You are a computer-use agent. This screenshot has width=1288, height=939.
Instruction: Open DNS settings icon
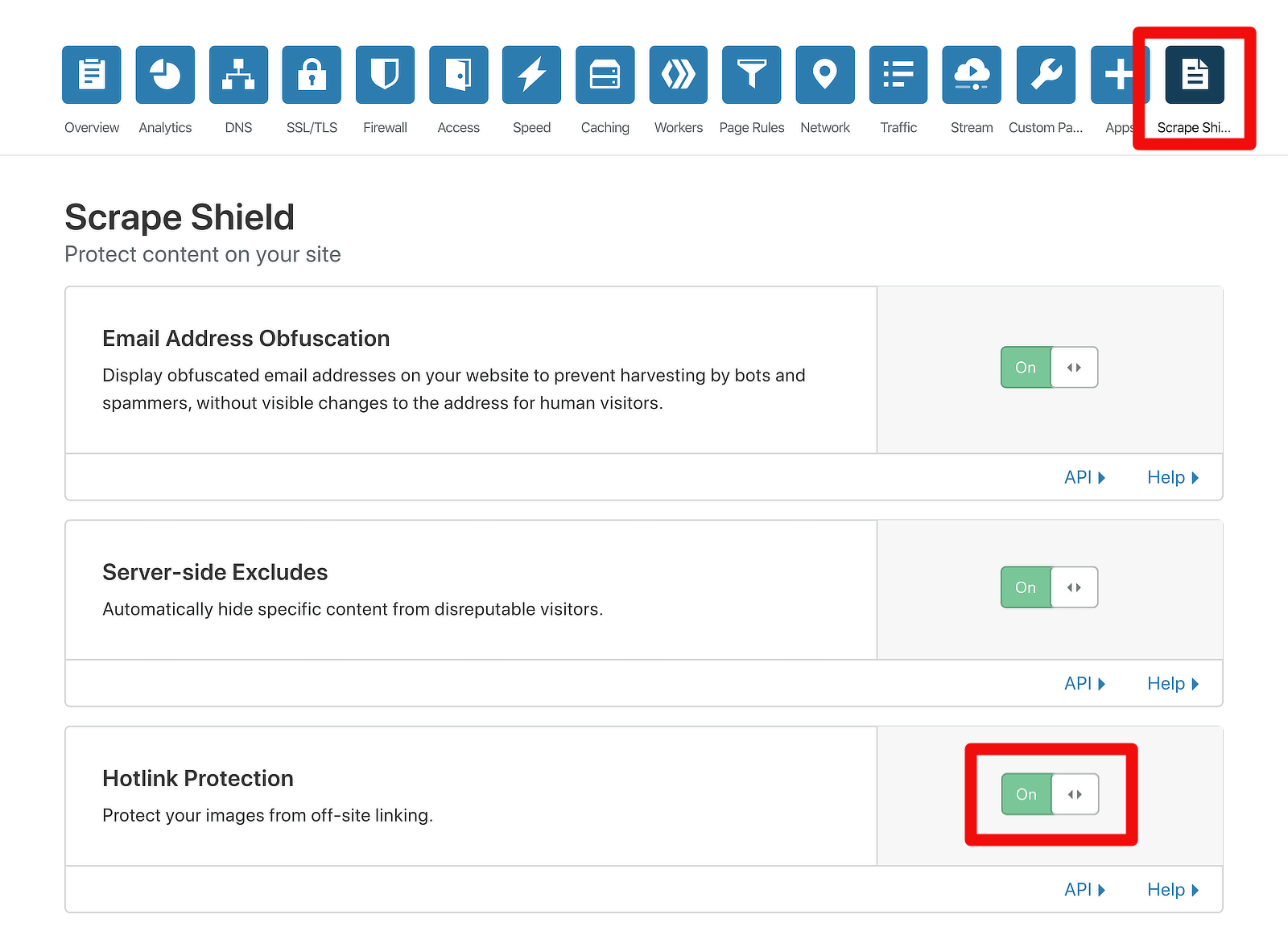pyautogui.click(x=237, y=75)
